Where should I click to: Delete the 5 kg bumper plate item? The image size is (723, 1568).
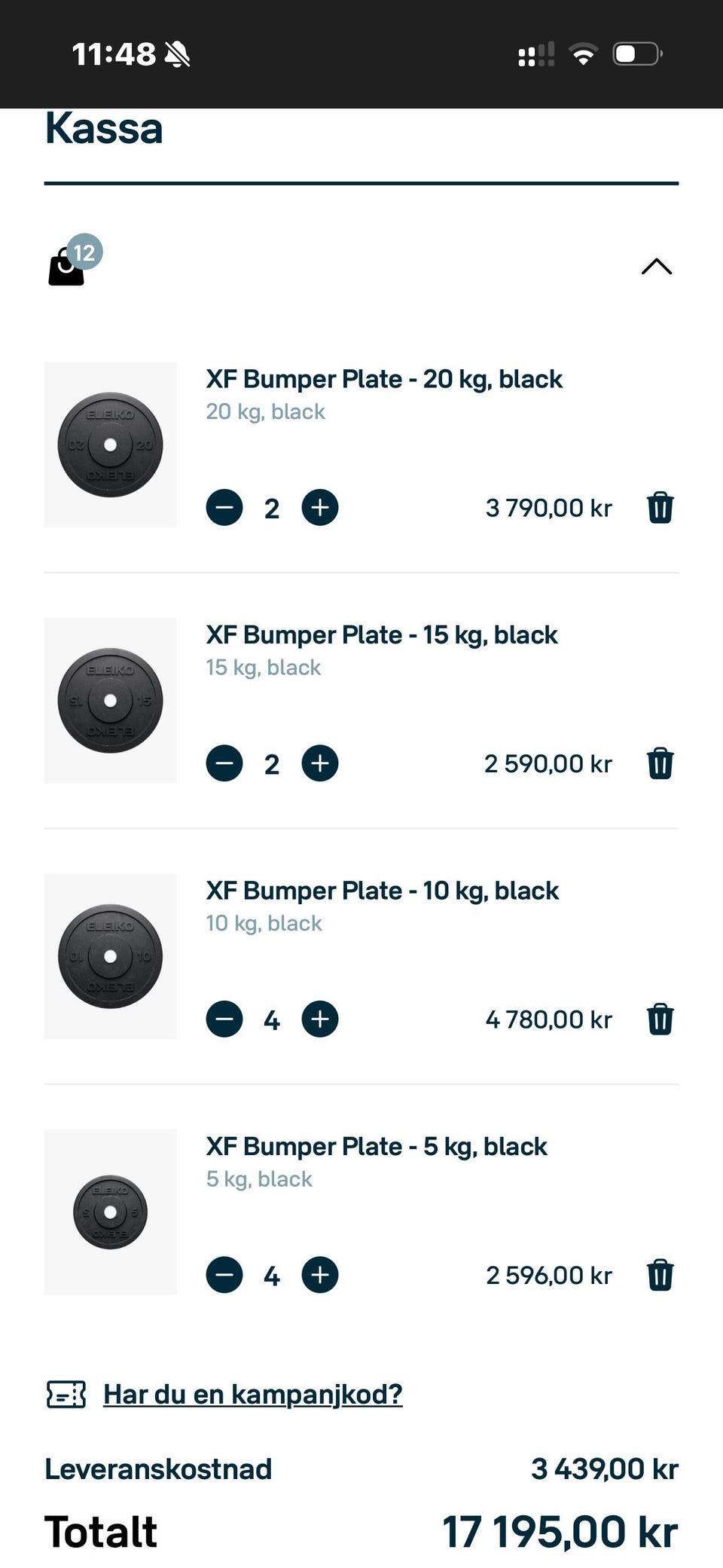(660, 1275)
